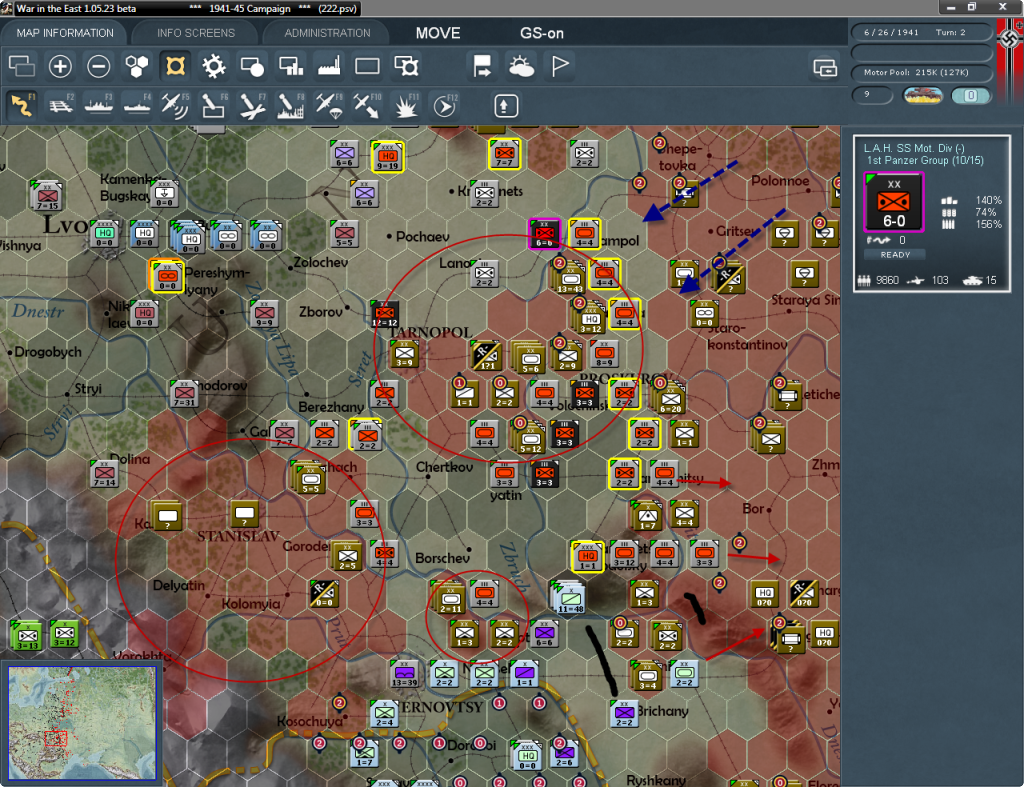This screenshot has height=787, width=1024.
Task: Toggle the hex grid display icon
Action: point(137,66)
